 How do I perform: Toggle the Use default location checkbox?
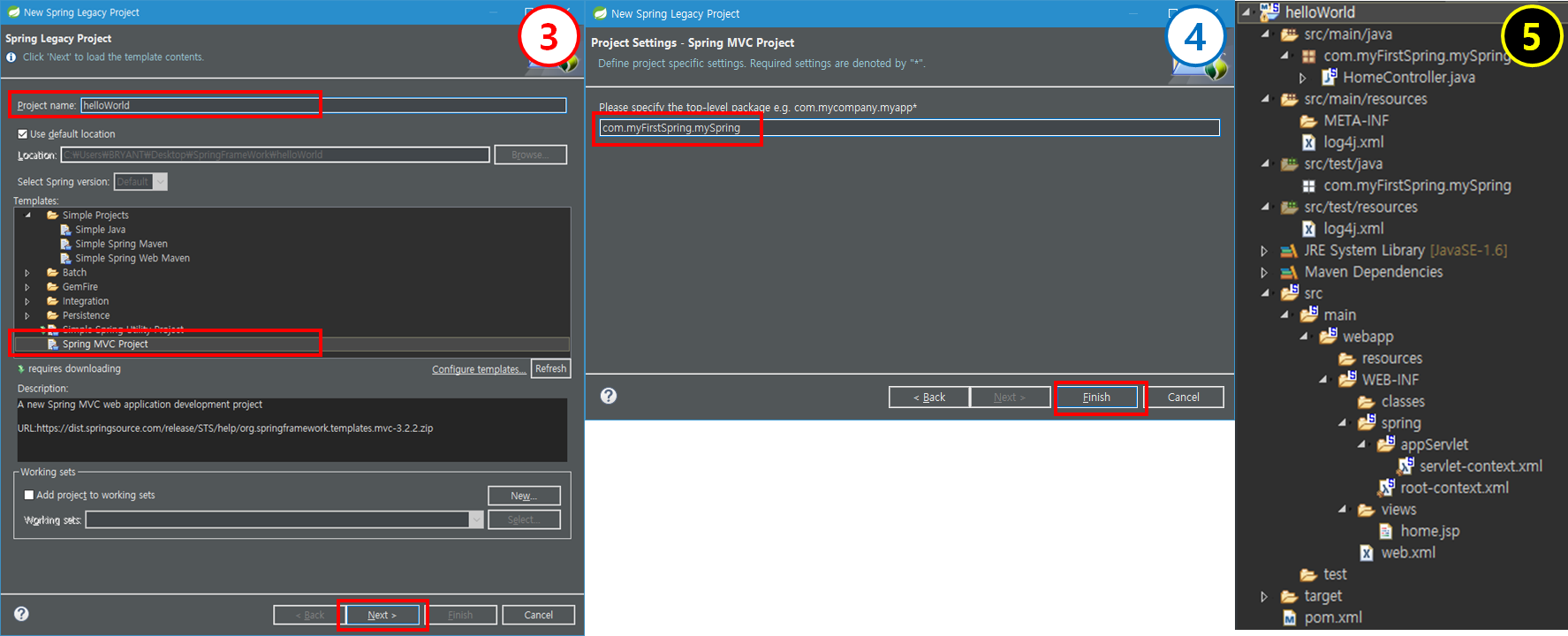23,134
